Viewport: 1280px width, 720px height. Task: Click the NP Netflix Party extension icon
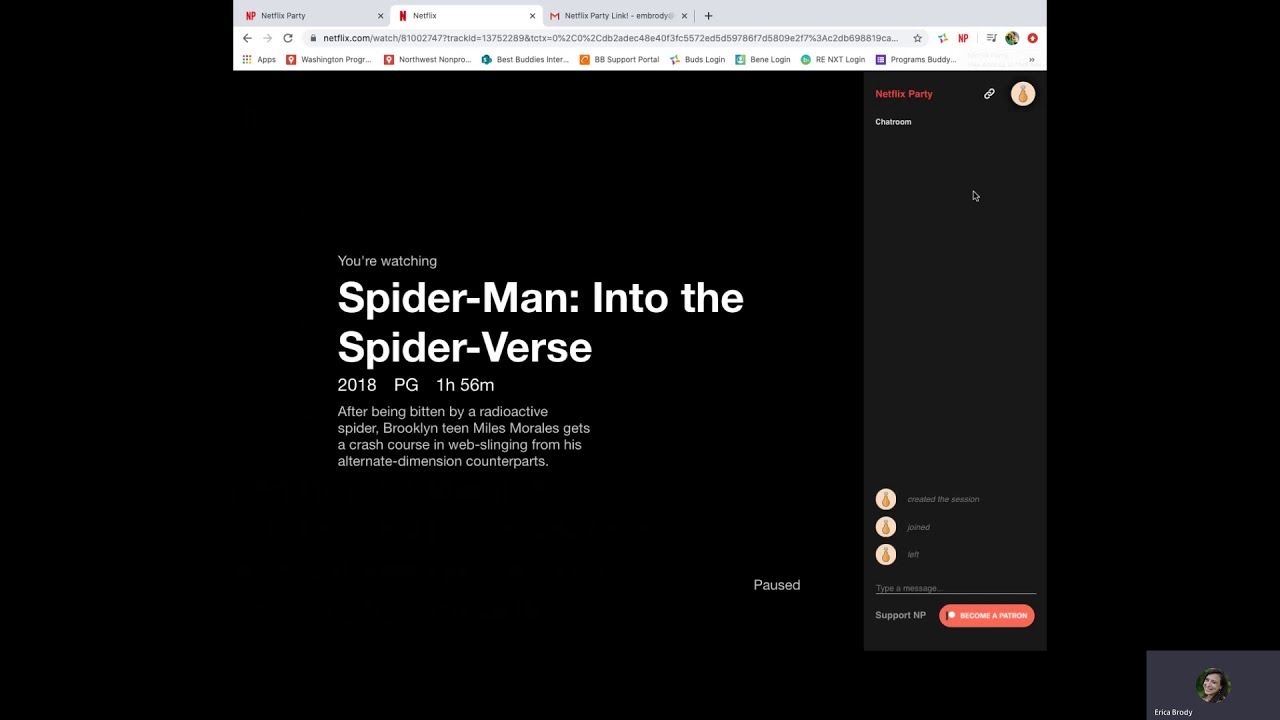tap(963, 38)
